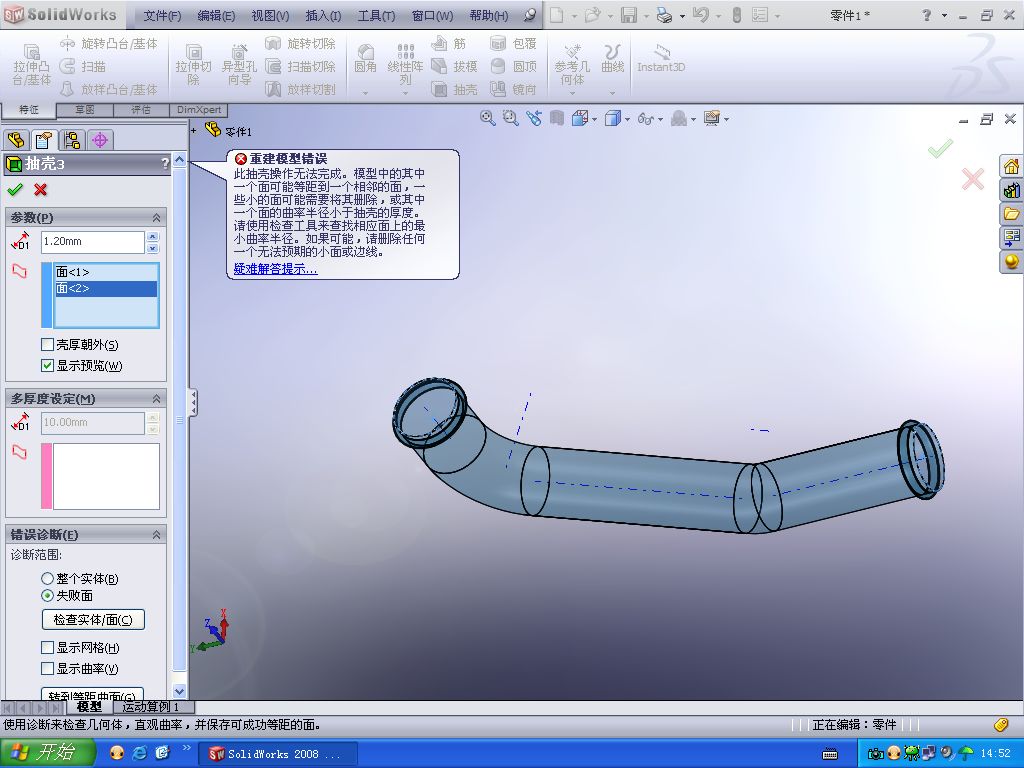Decrease shell thickness with down spinner
1024x768 pixels.
(x=152, y=248)
